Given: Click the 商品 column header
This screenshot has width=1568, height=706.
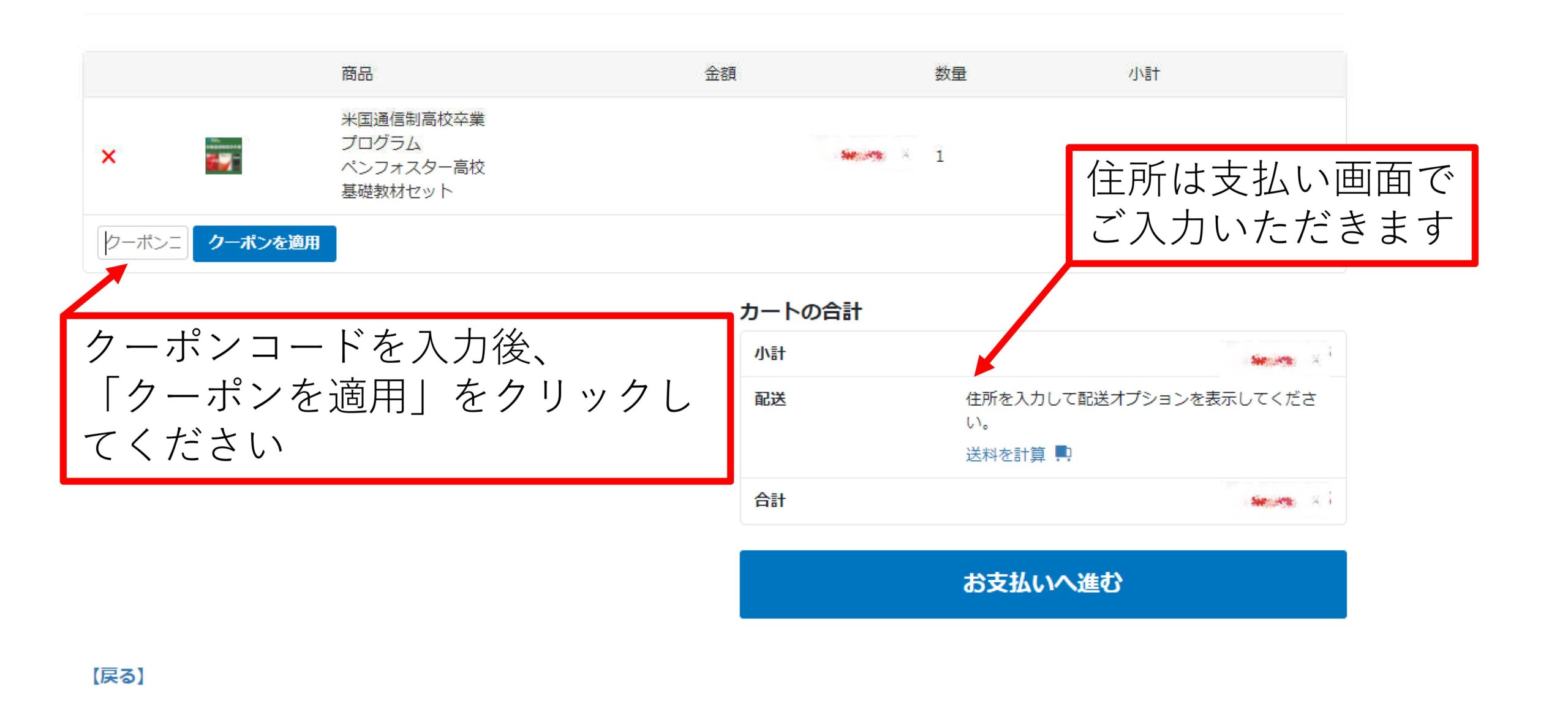Looking at the screenshot, I should click(357, 74).
